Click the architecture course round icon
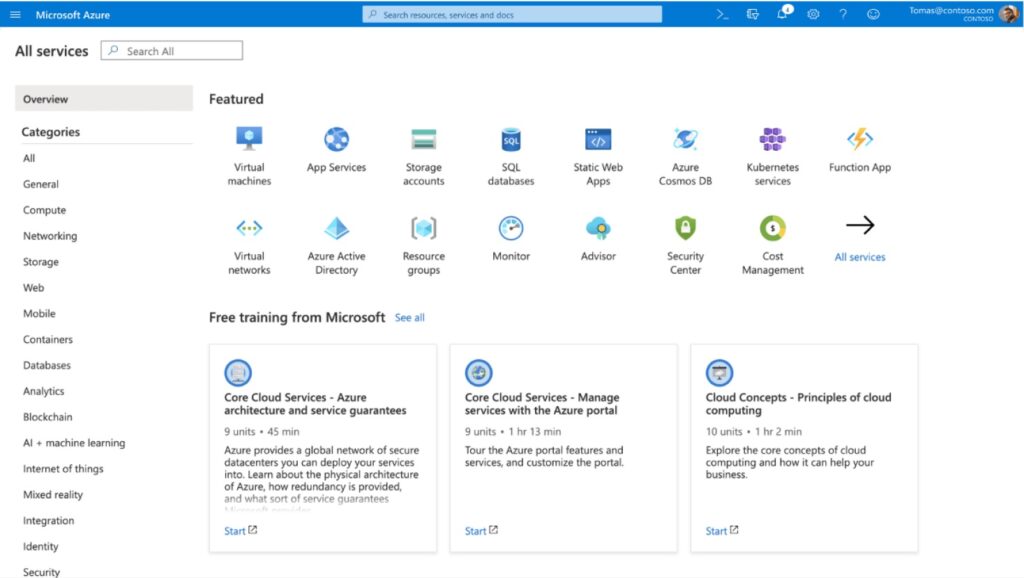Screen dimensions: 1024x578 pos(238,372)
